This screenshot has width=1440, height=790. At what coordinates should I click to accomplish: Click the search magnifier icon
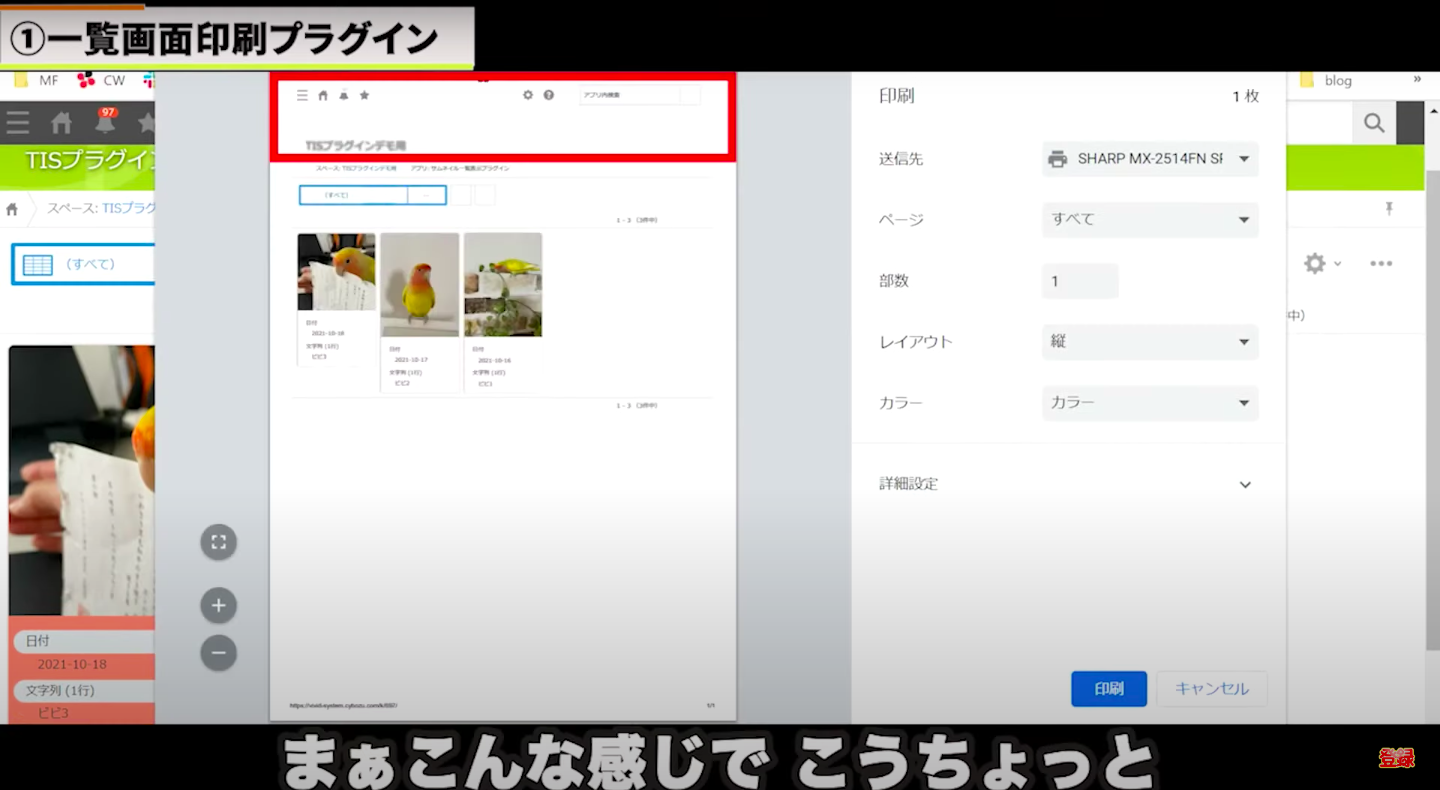point(1374,123)
